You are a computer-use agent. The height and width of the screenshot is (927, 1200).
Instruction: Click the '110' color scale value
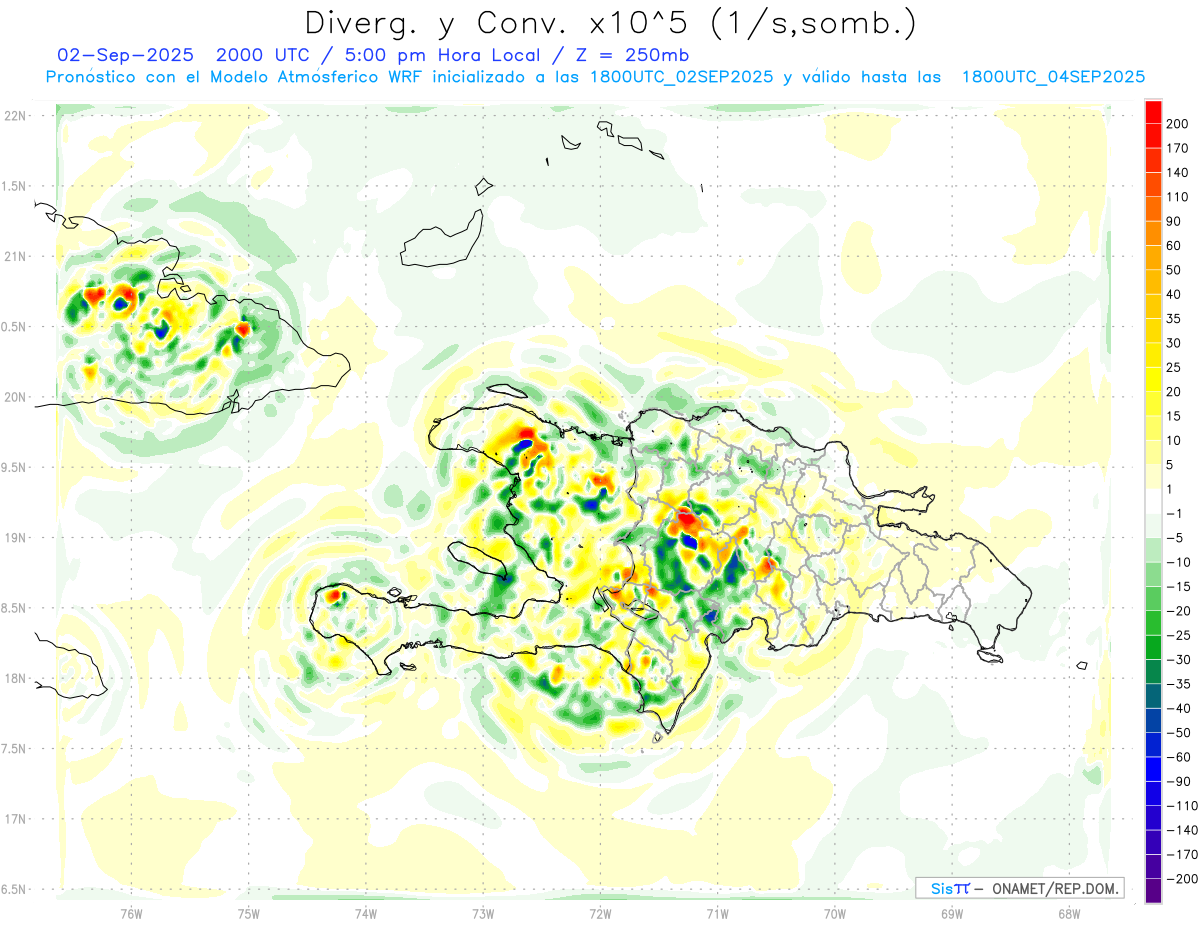pos(1177,197)
